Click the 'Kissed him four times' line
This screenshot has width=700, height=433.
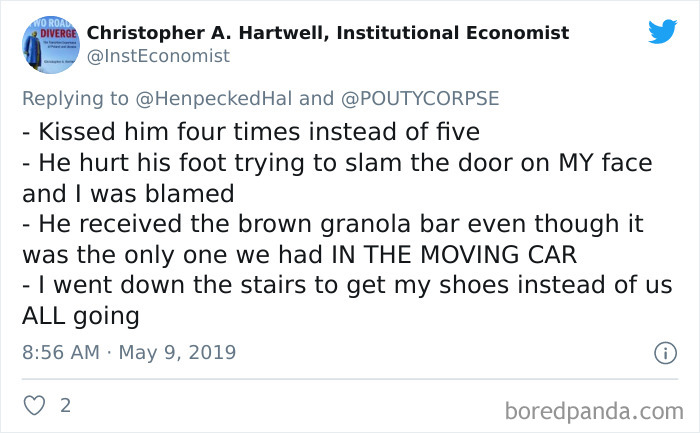251,131
